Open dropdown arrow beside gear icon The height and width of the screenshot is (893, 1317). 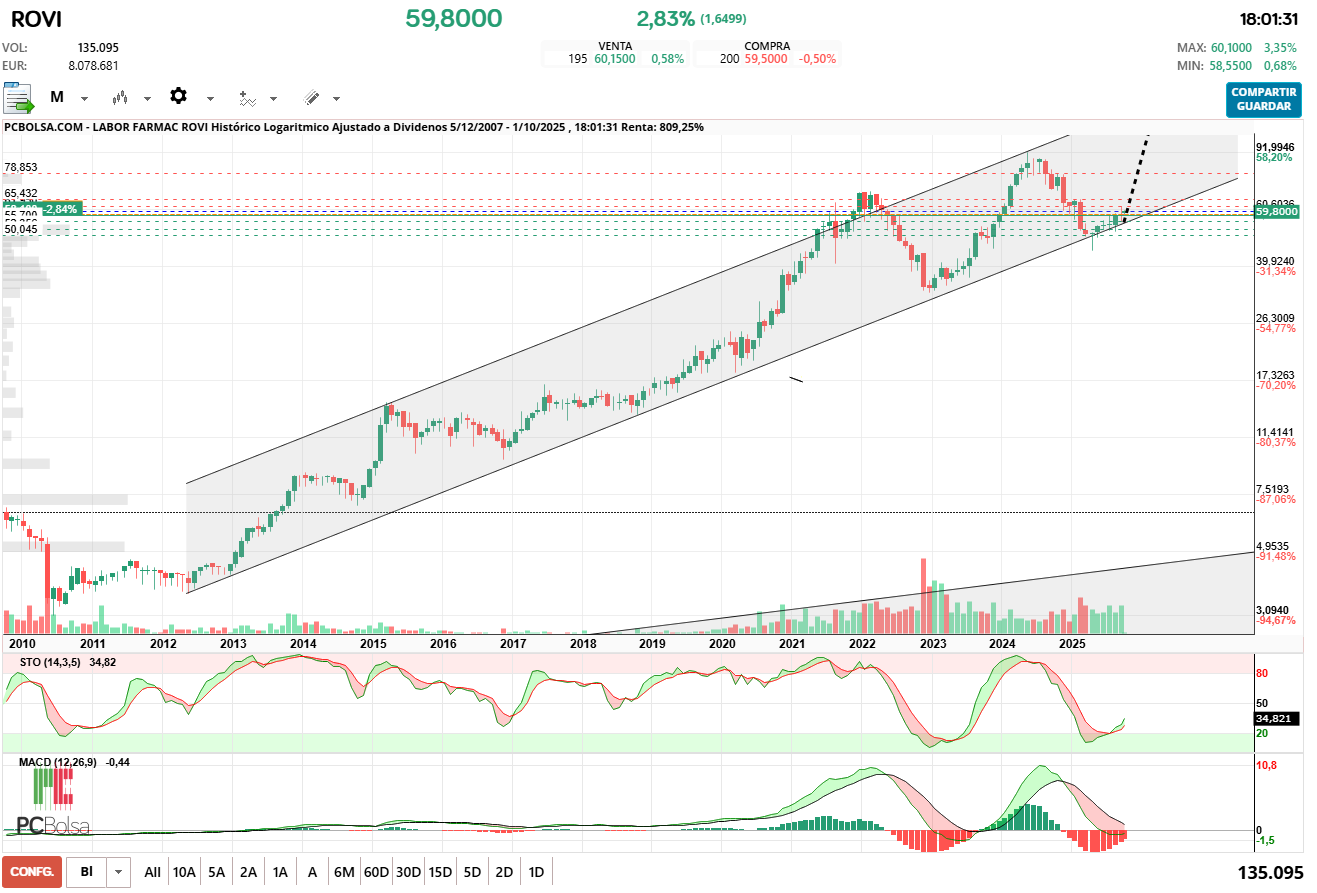tap(210, 99)
